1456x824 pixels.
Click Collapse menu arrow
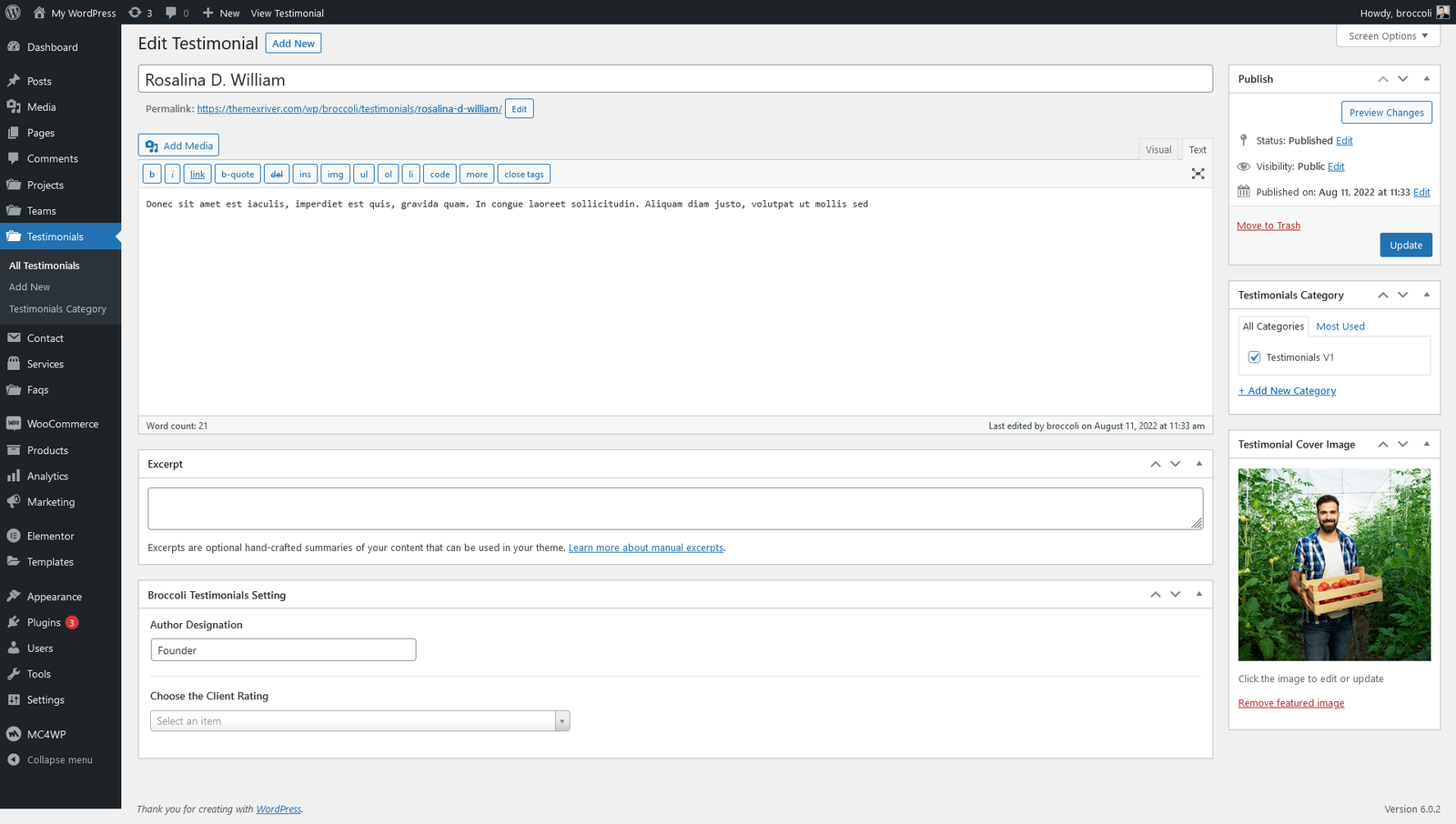[14, 760]
